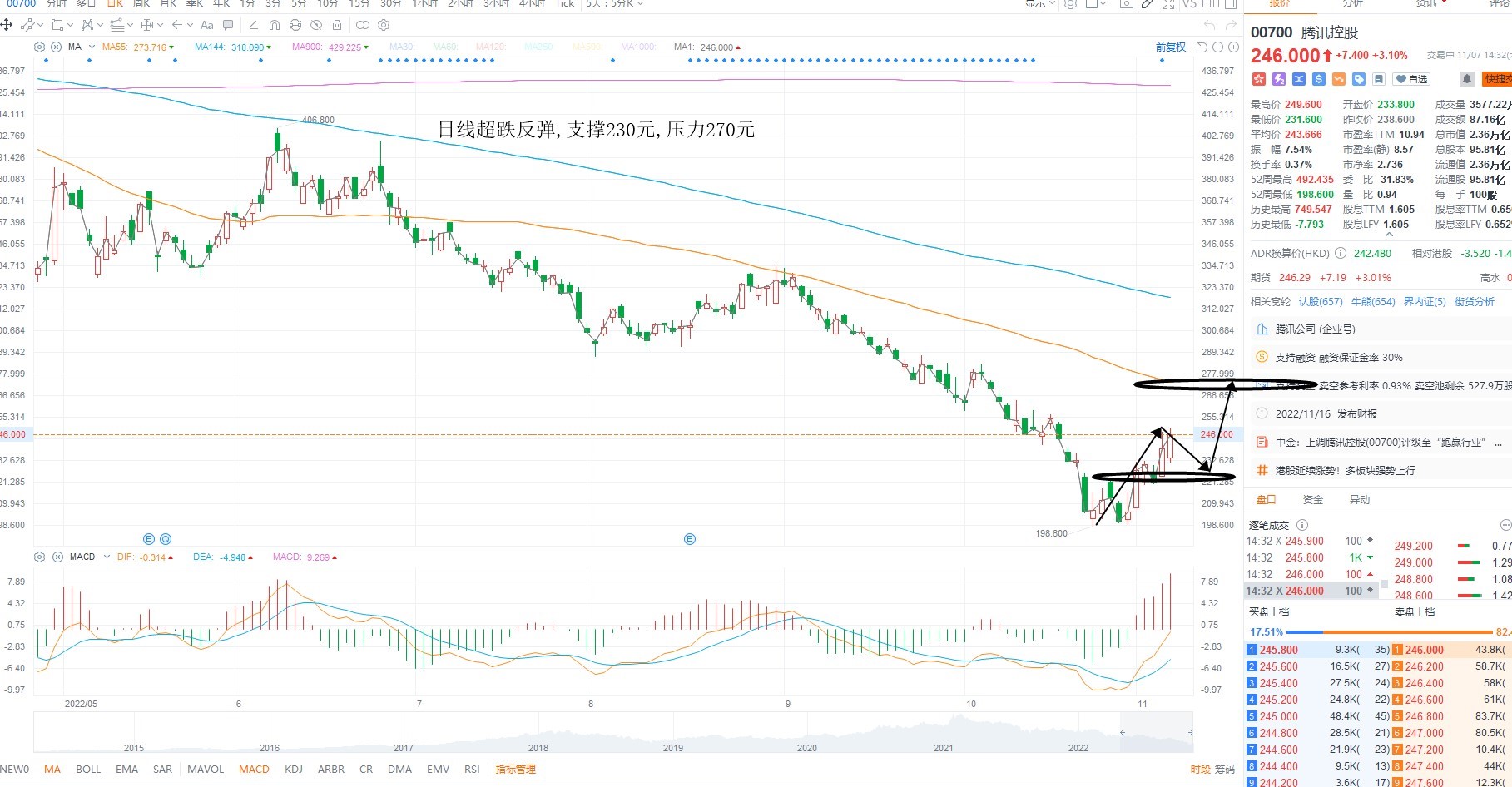Click the pencil draw icon in top bar

point(1147,3)
